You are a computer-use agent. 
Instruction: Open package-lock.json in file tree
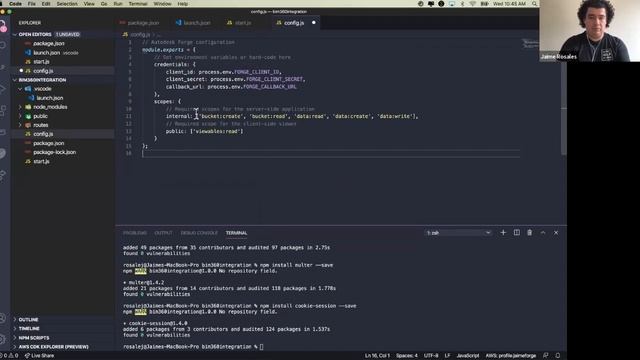(54, 152)
